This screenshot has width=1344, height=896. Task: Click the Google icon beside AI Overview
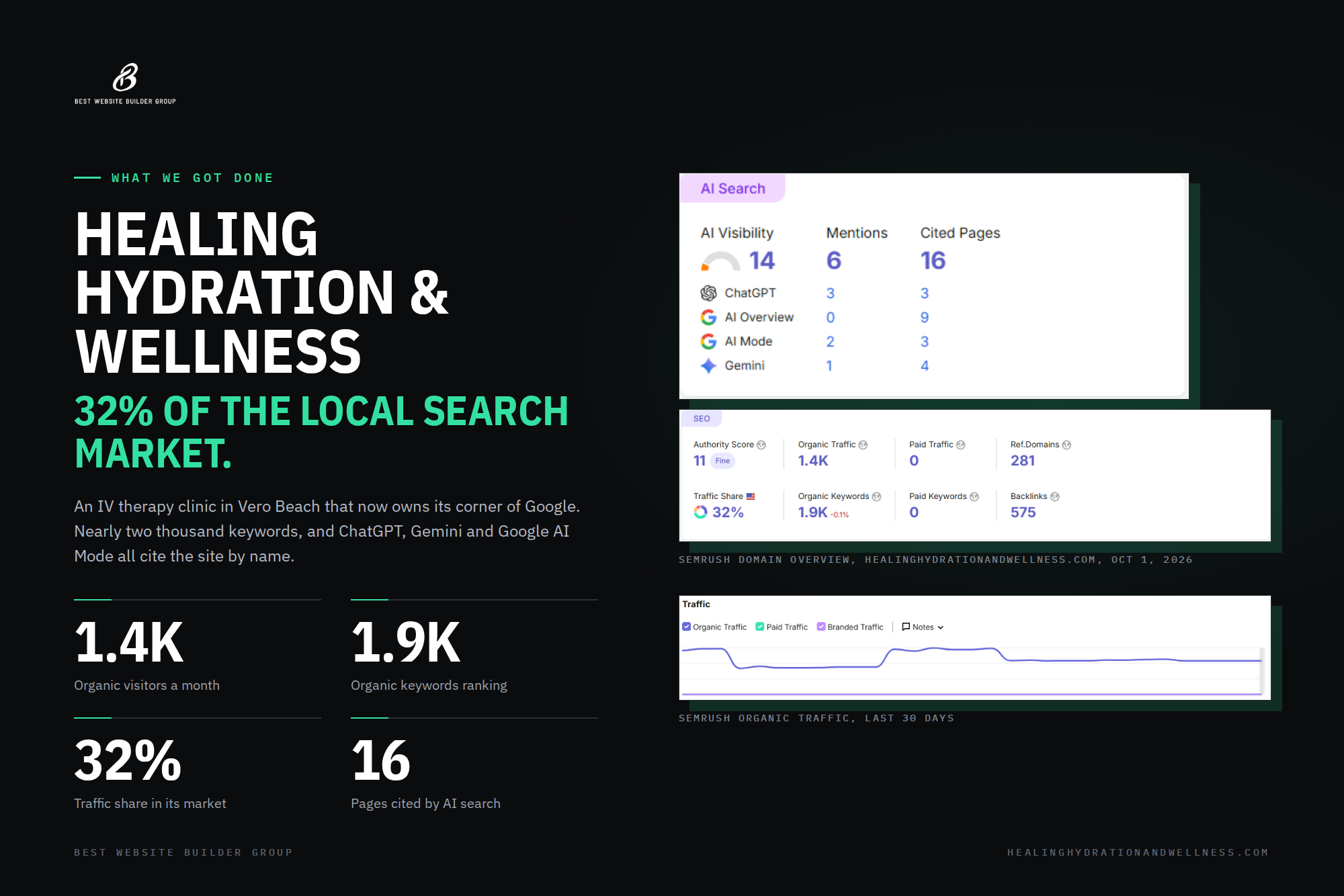[708, 317]
